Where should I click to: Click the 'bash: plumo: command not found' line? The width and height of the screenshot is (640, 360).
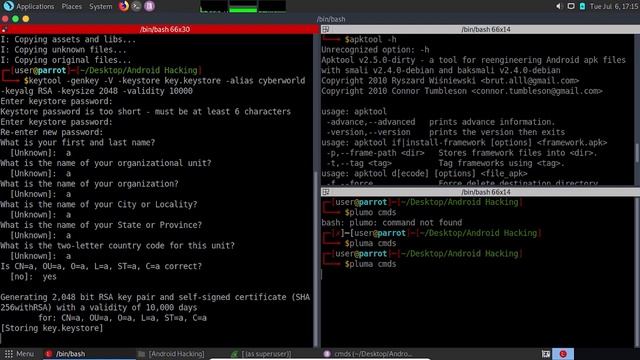(x=391, y=223)
